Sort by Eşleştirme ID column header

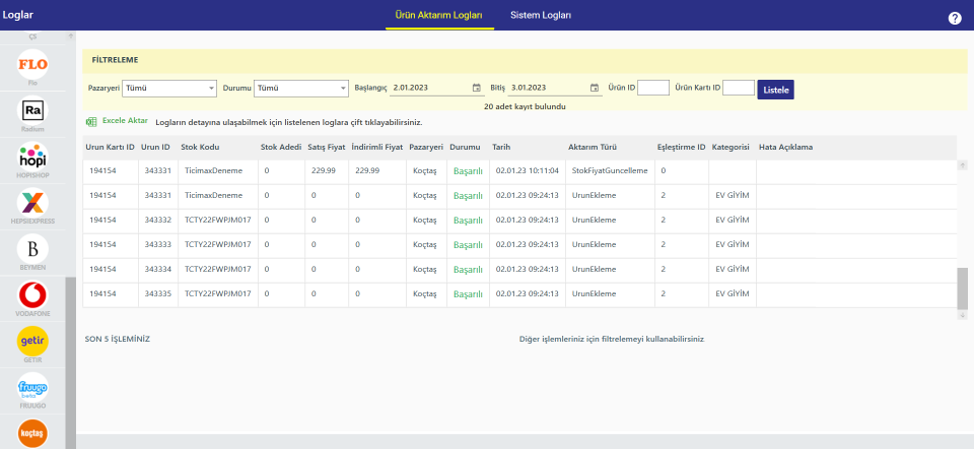coord(682,147)
